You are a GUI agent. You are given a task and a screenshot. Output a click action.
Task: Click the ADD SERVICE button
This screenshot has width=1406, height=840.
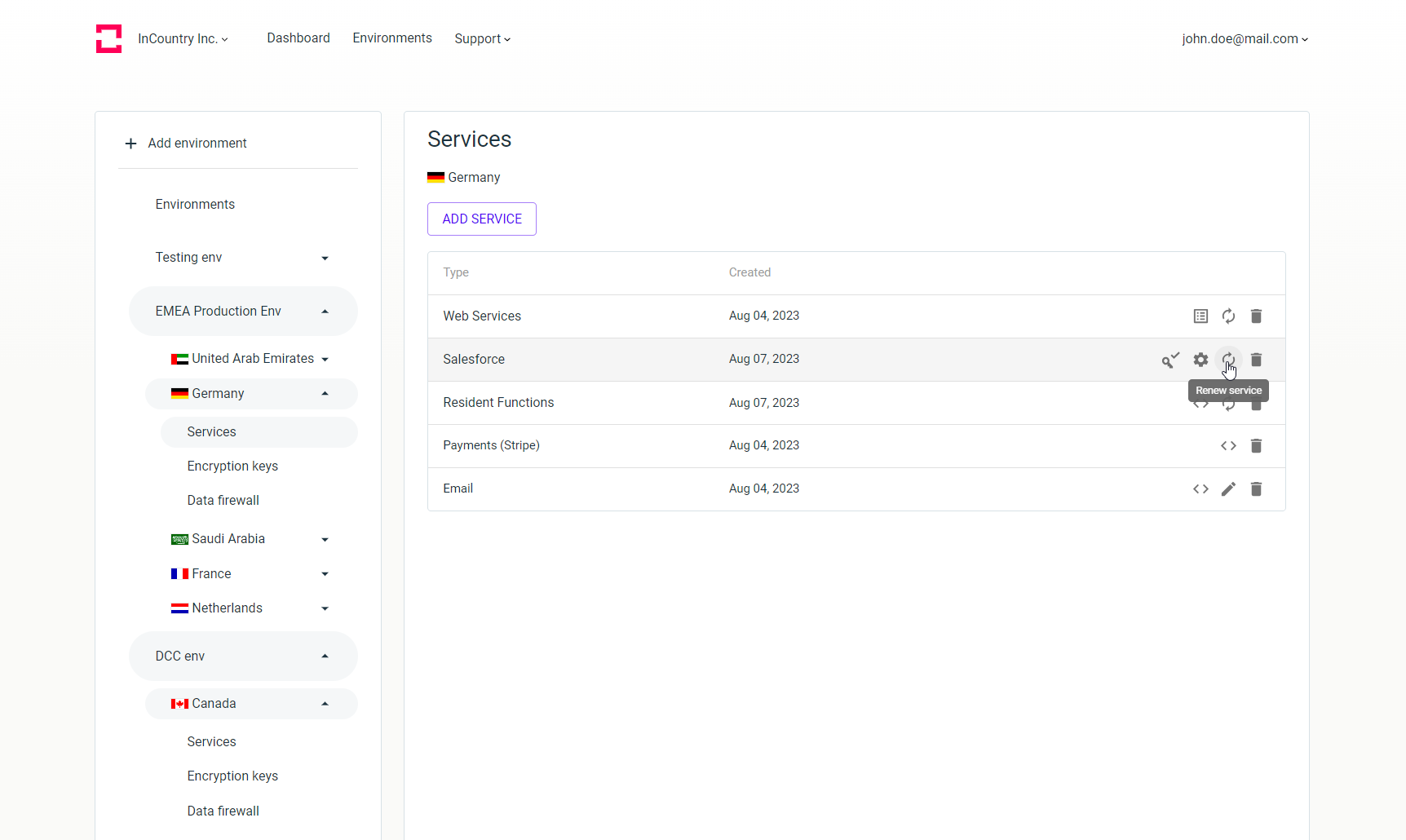coord(481,219)
